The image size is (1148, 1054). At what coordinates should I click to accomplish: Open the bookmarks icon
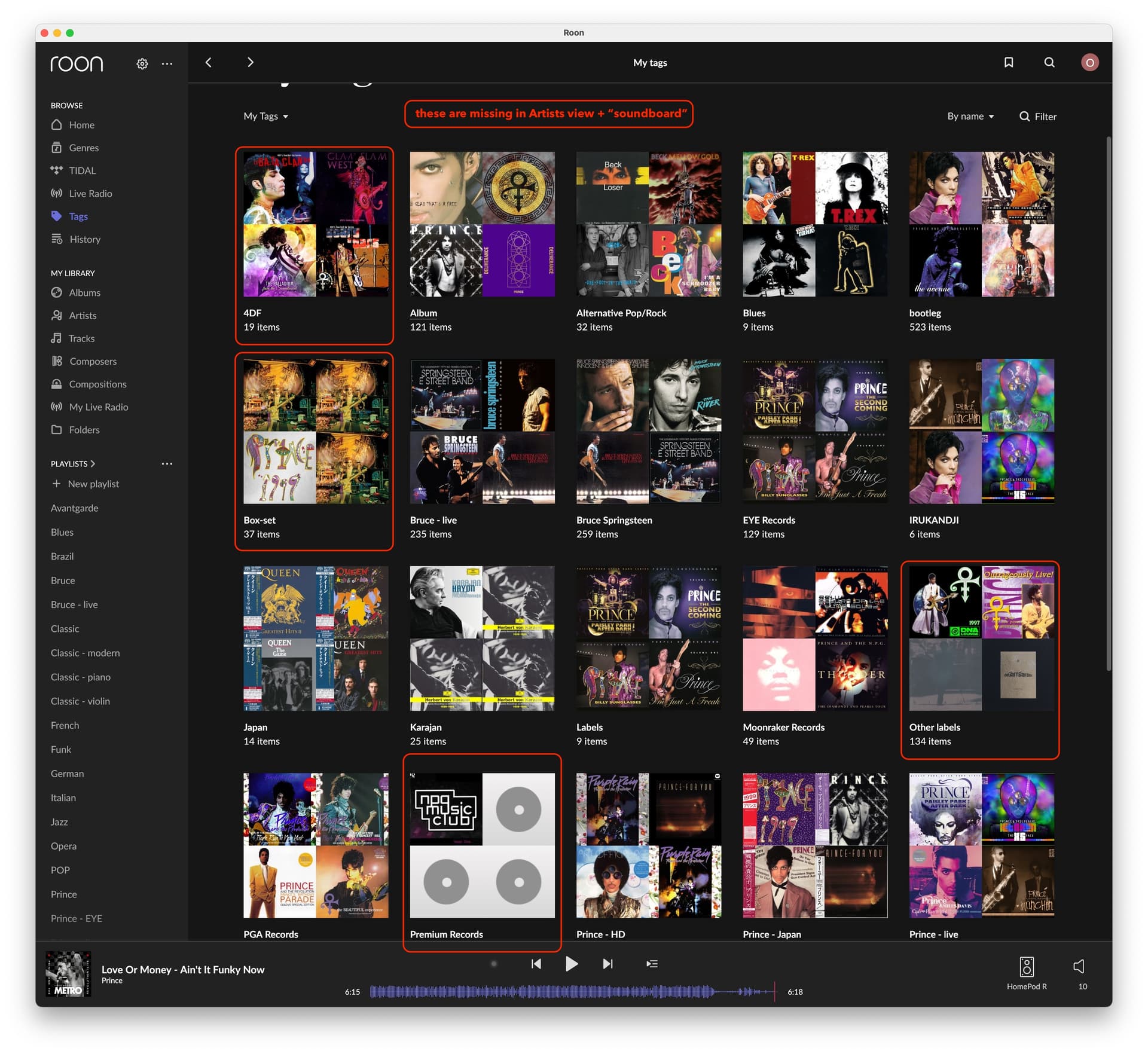(1009, 62)
